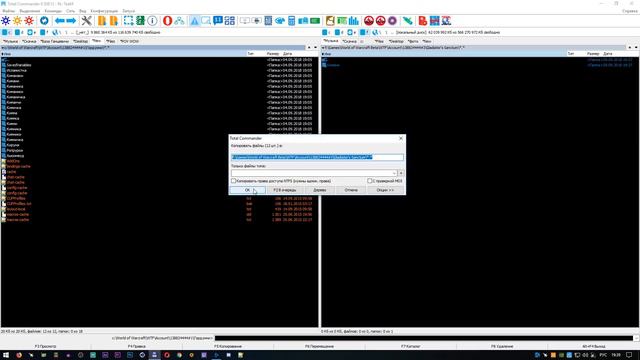
Task: Click the blue cloud toolbar icon
Action: (280, 20)
